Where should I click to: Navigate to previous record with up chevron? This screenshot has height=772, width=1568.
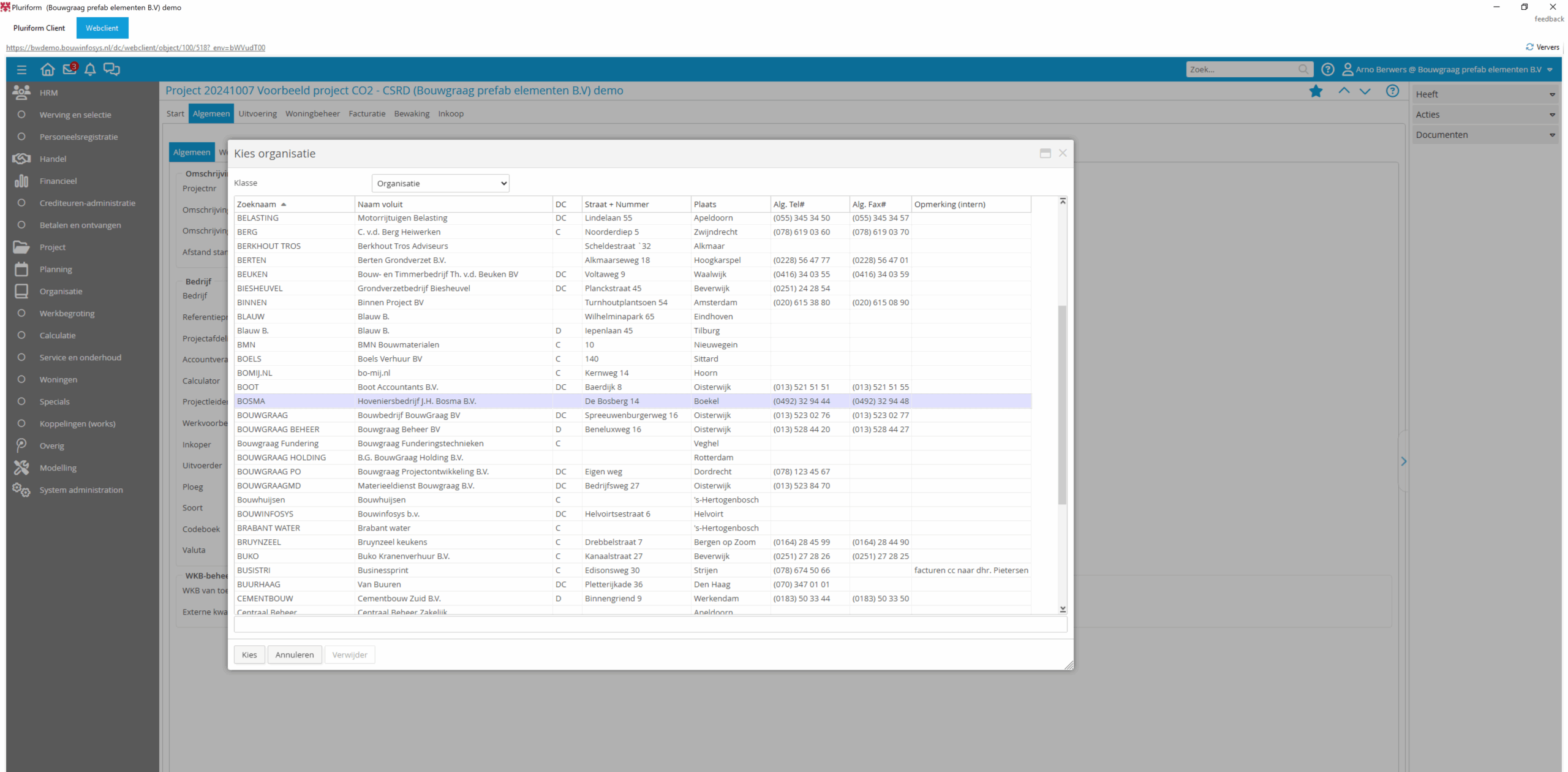[x=1344, y=91]
